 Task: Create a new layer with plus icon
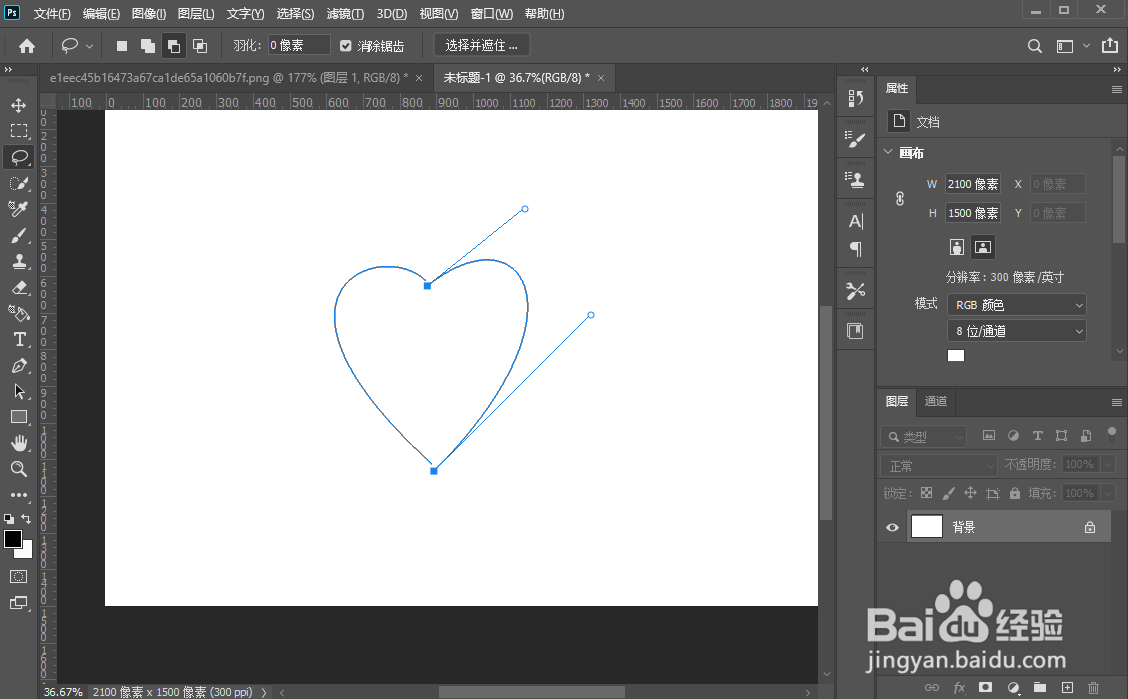pos(1068,687)
